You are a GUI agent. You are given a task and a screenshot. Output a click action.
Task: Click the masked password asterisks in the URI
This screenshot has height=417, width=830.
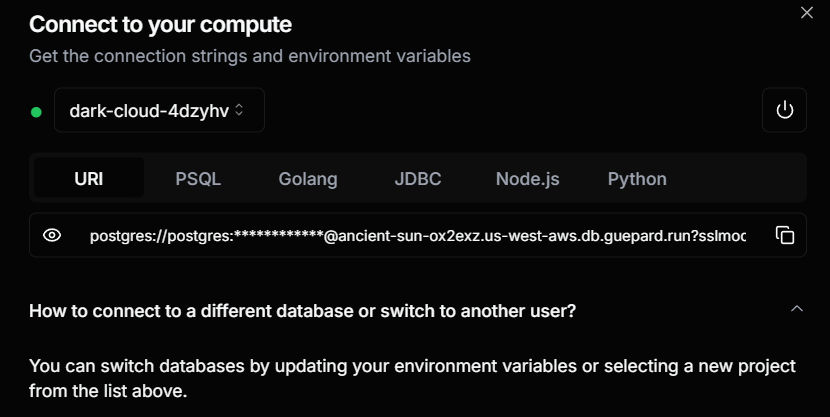(x=278, y=234)
